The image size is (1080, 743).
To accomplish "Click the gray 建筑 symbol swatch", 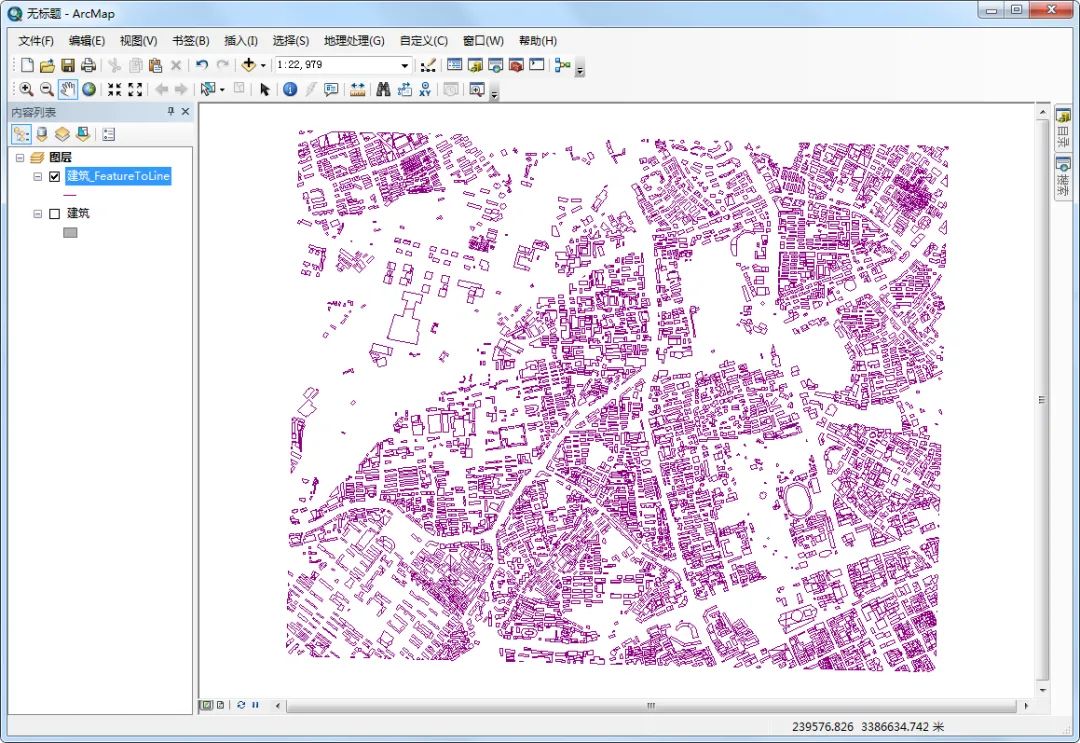I will (x=70, y=233).
